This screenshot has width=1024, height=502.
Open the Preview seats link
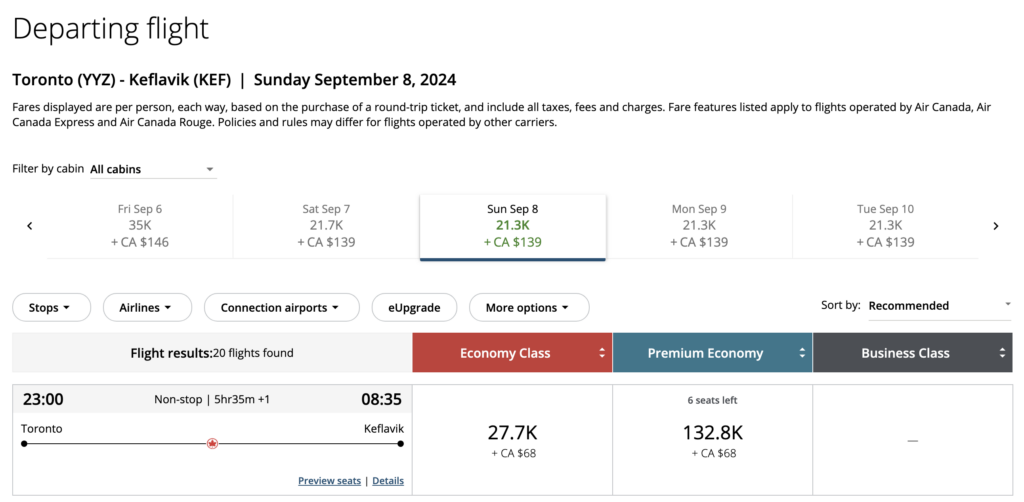tap(329, 481)
